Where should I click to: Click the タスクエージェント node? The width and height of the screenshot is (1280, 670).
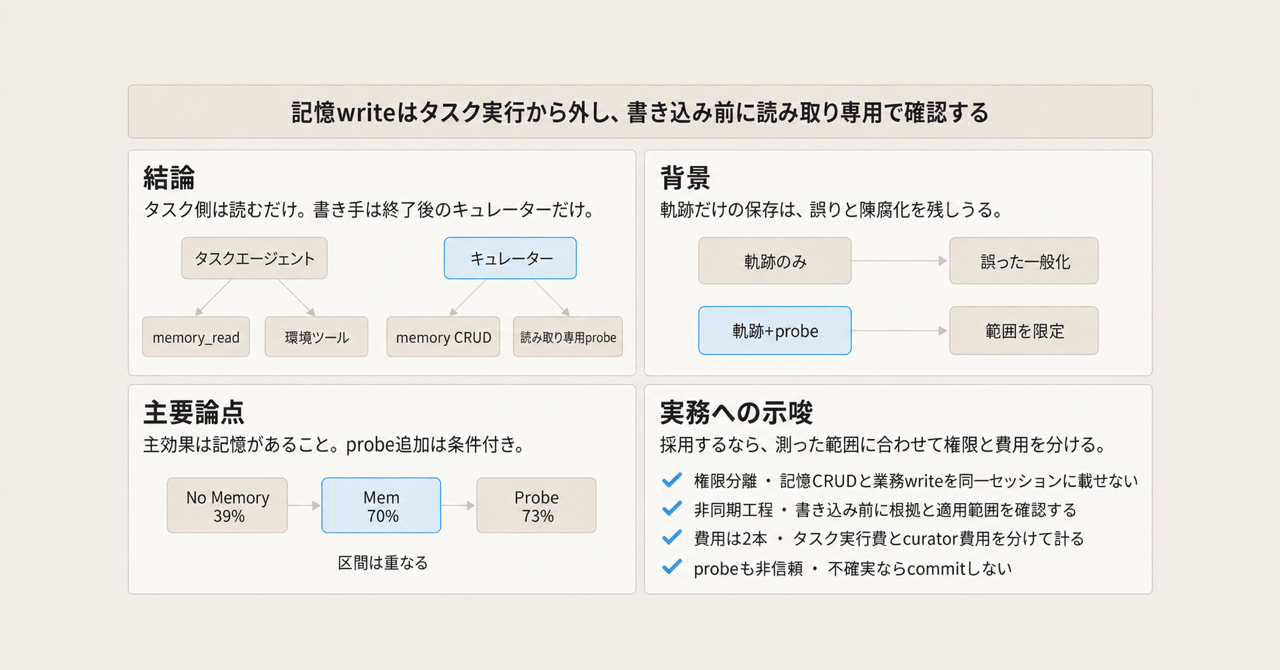coord(254,258)
